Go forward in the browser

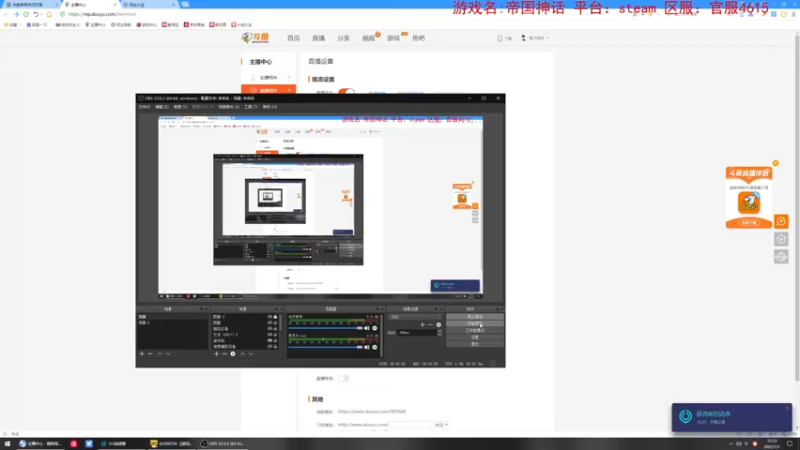(x=16, y=14)
